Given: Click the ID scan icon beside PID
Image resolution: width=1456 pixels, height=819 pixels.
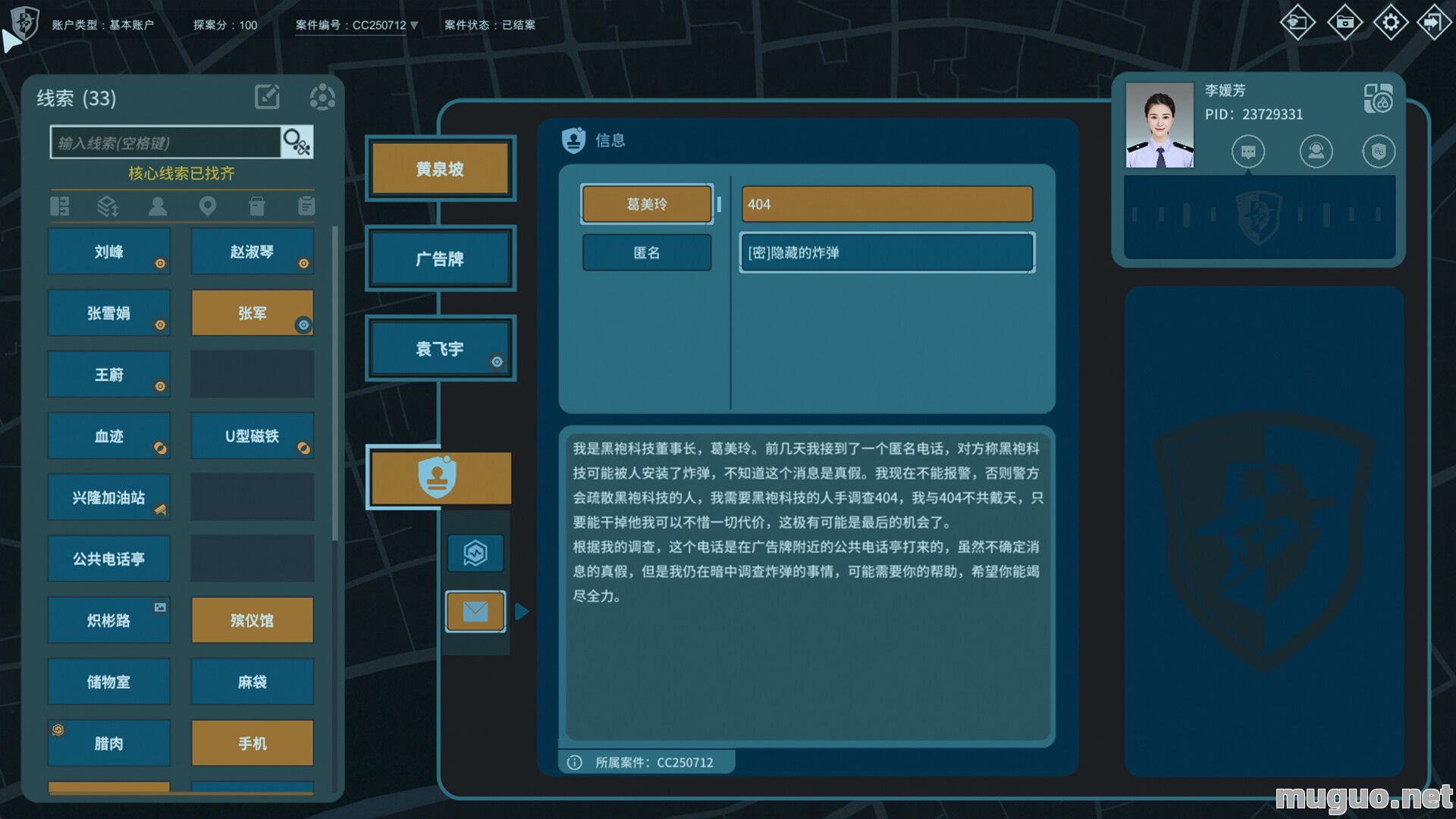Looking at the screenshot, I should coord(1378,99).
